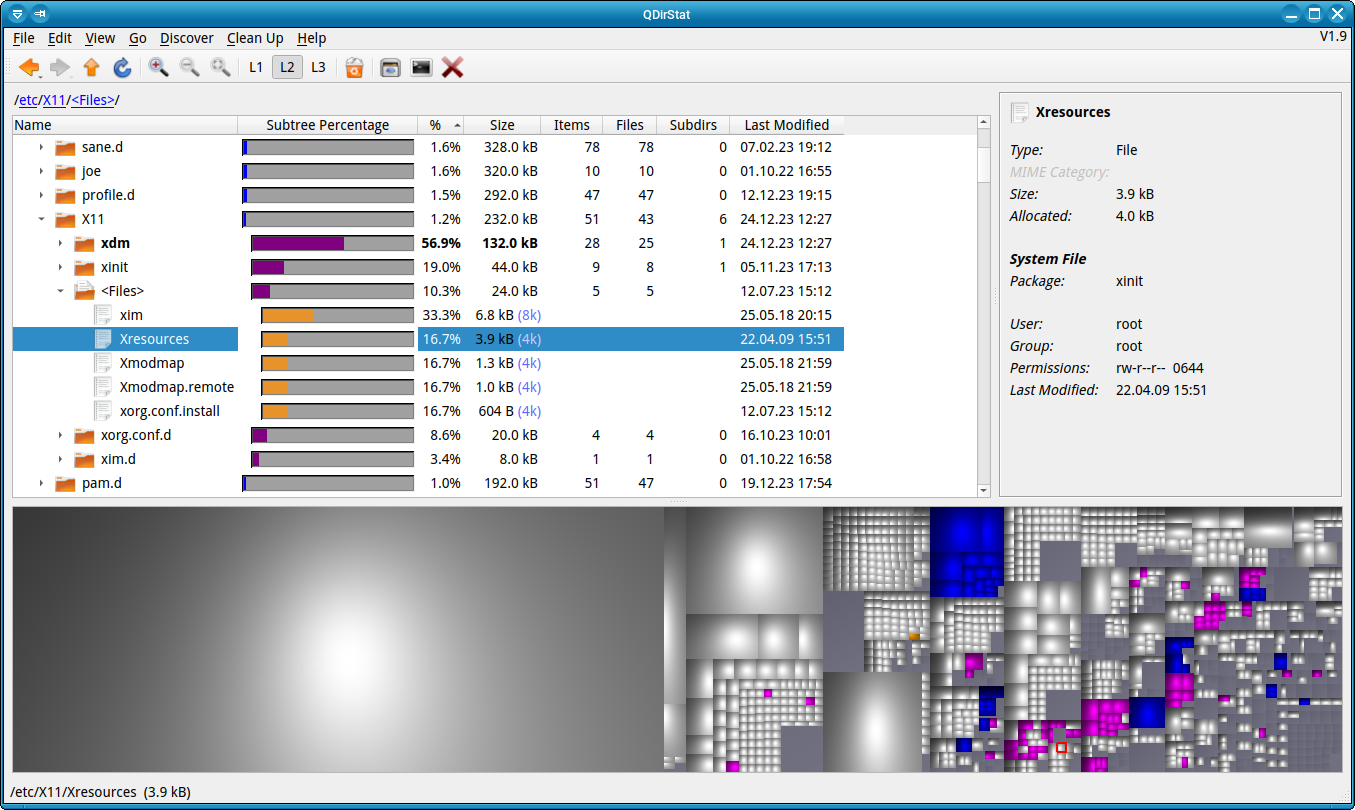Switch to layout L2
This screenshot has height=810, width=1355.
pyautogui.click(x=287, y=67)
